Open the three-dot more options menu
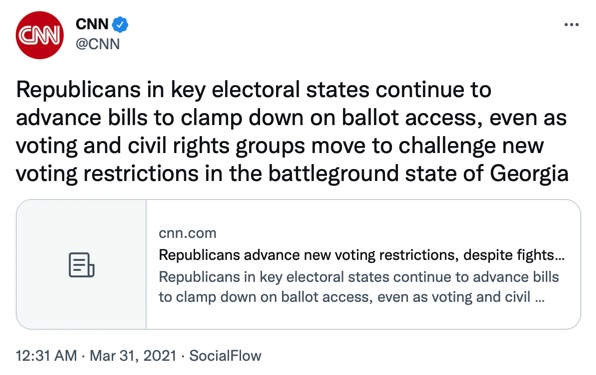This screenshot has width=596, height=375. coord(571,25)
